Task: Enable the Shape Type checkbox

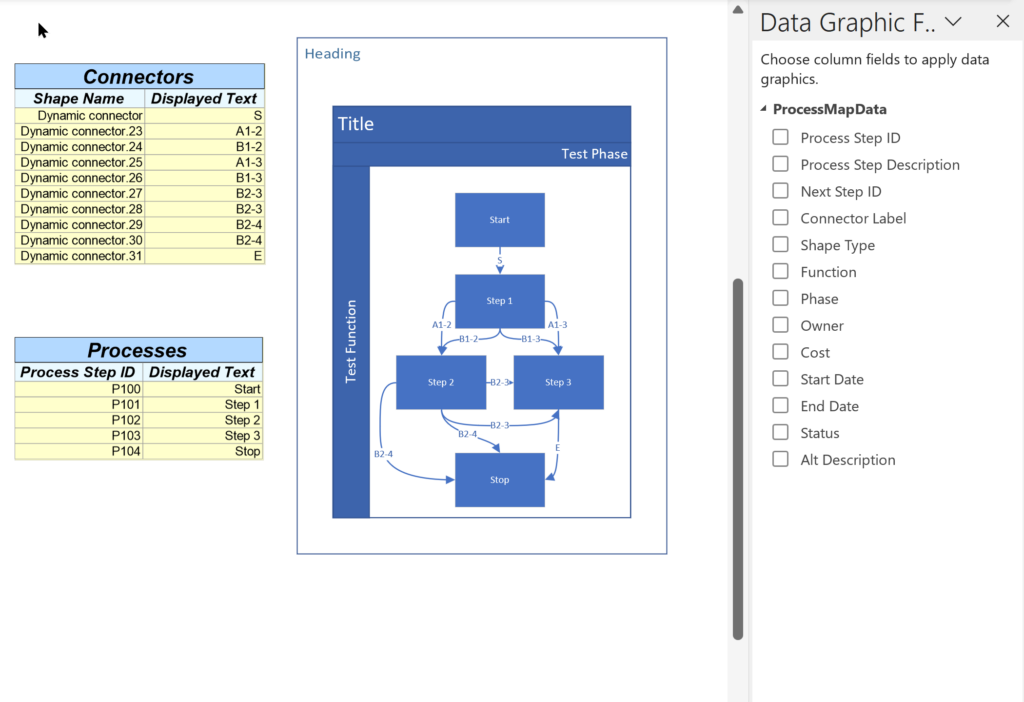Action: click(780, 245)
